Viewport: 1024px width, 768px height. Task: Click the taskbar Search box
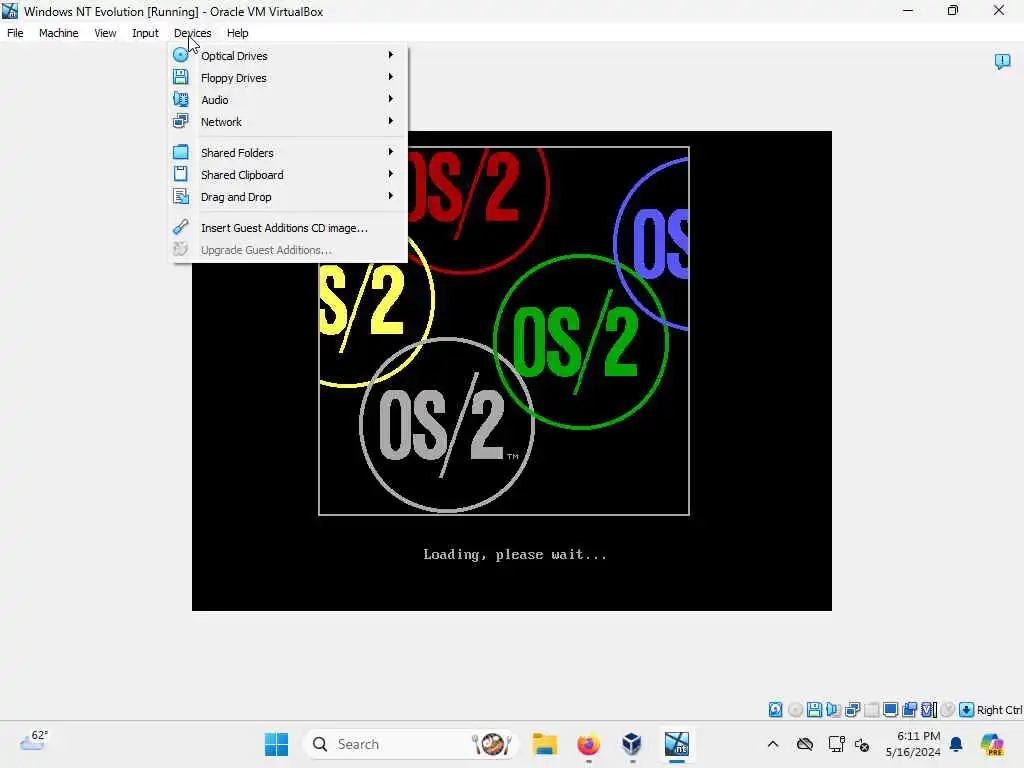[x=410, y=744]
